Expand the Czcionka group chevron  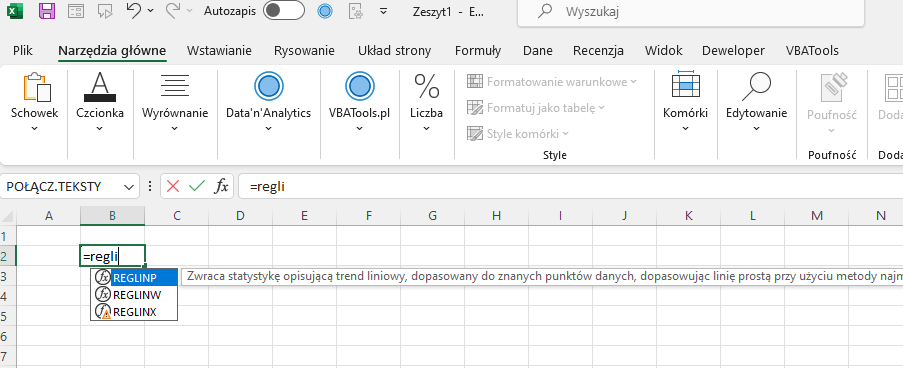100,128
